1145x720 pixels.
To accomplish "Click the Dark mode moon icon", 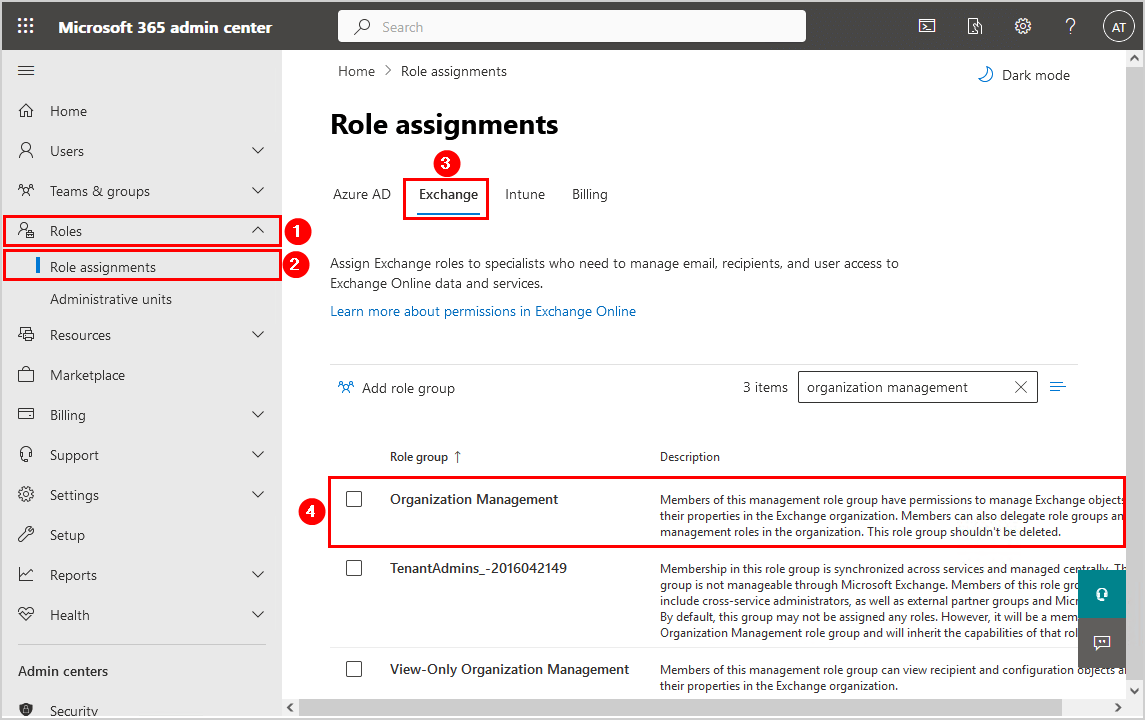I will (985, 74).
